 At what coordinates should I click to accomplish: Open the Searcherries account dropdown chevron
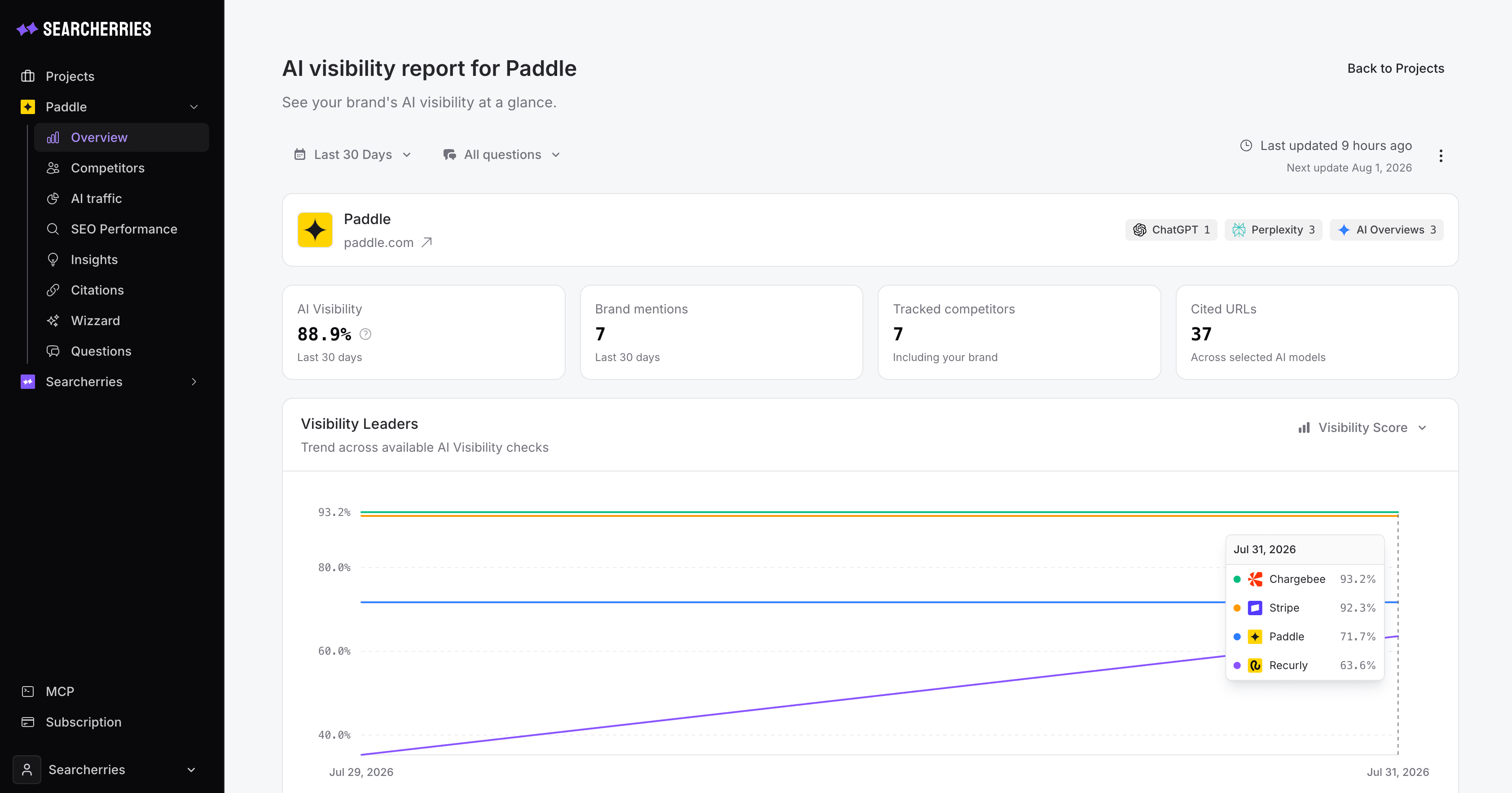pos(191,770)
